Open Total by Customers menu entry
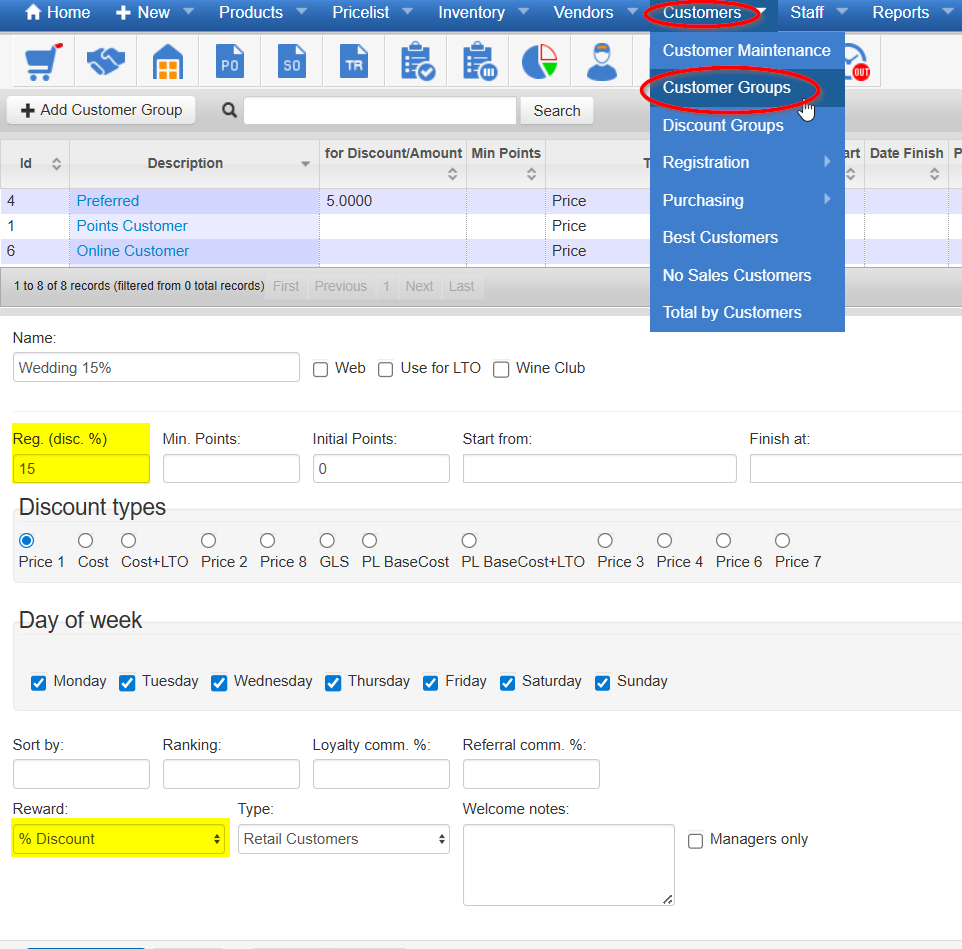The image size is (962, 949). tap(747, 312)
